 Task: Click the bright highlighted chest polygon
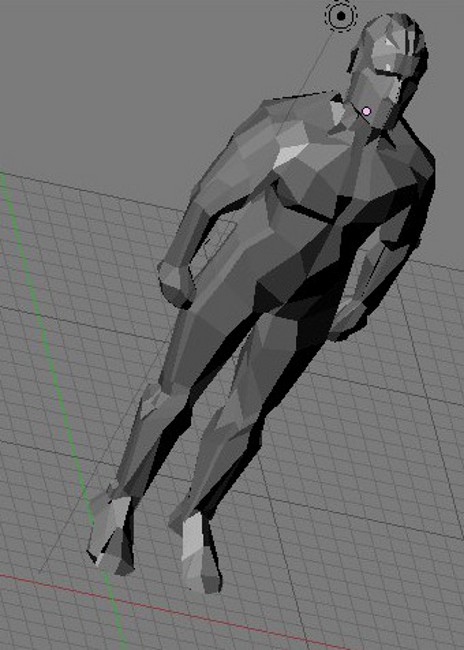pos(290,154)
